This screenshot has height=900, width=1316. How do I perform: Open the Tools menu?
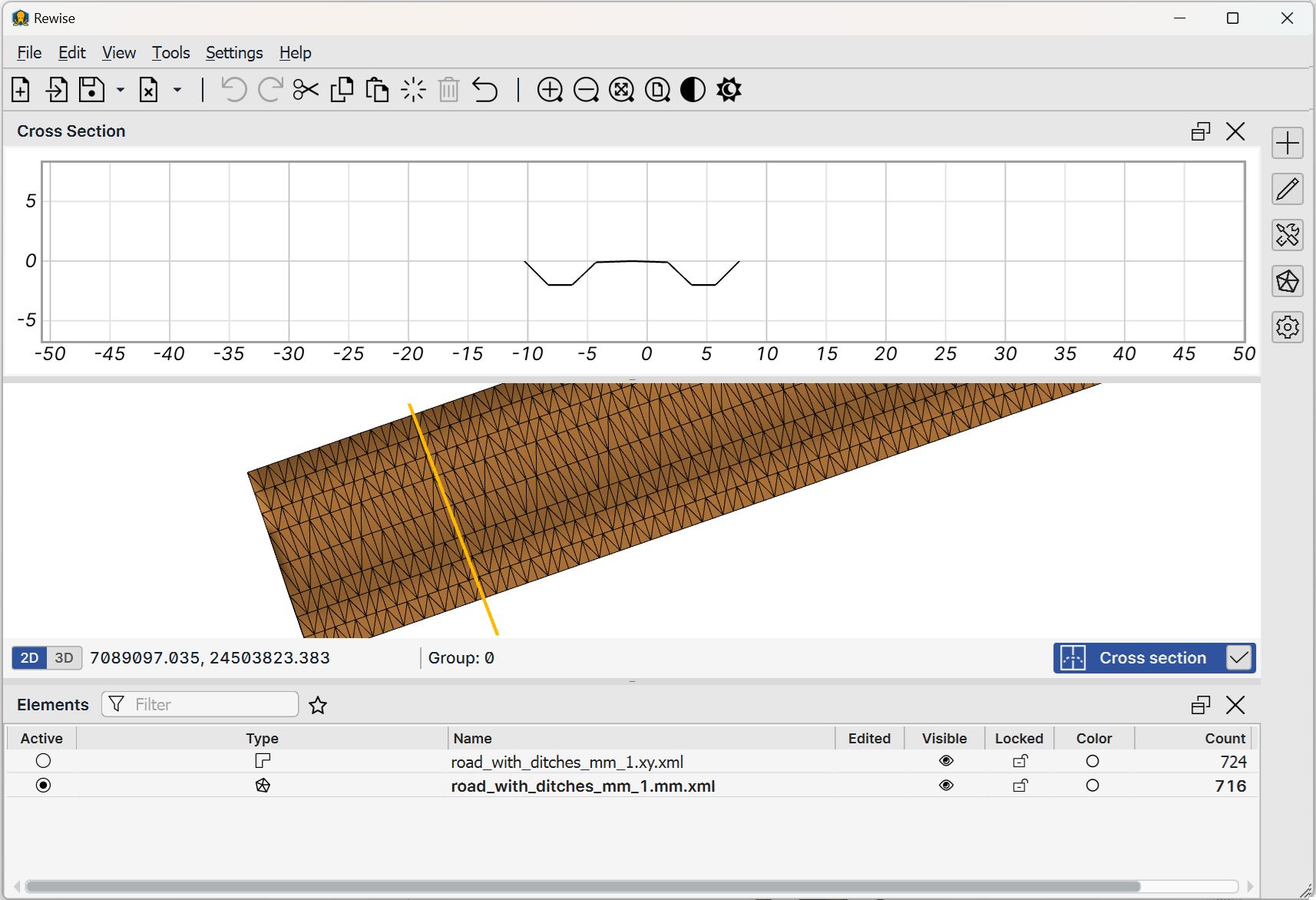click(x=170, y=53)
